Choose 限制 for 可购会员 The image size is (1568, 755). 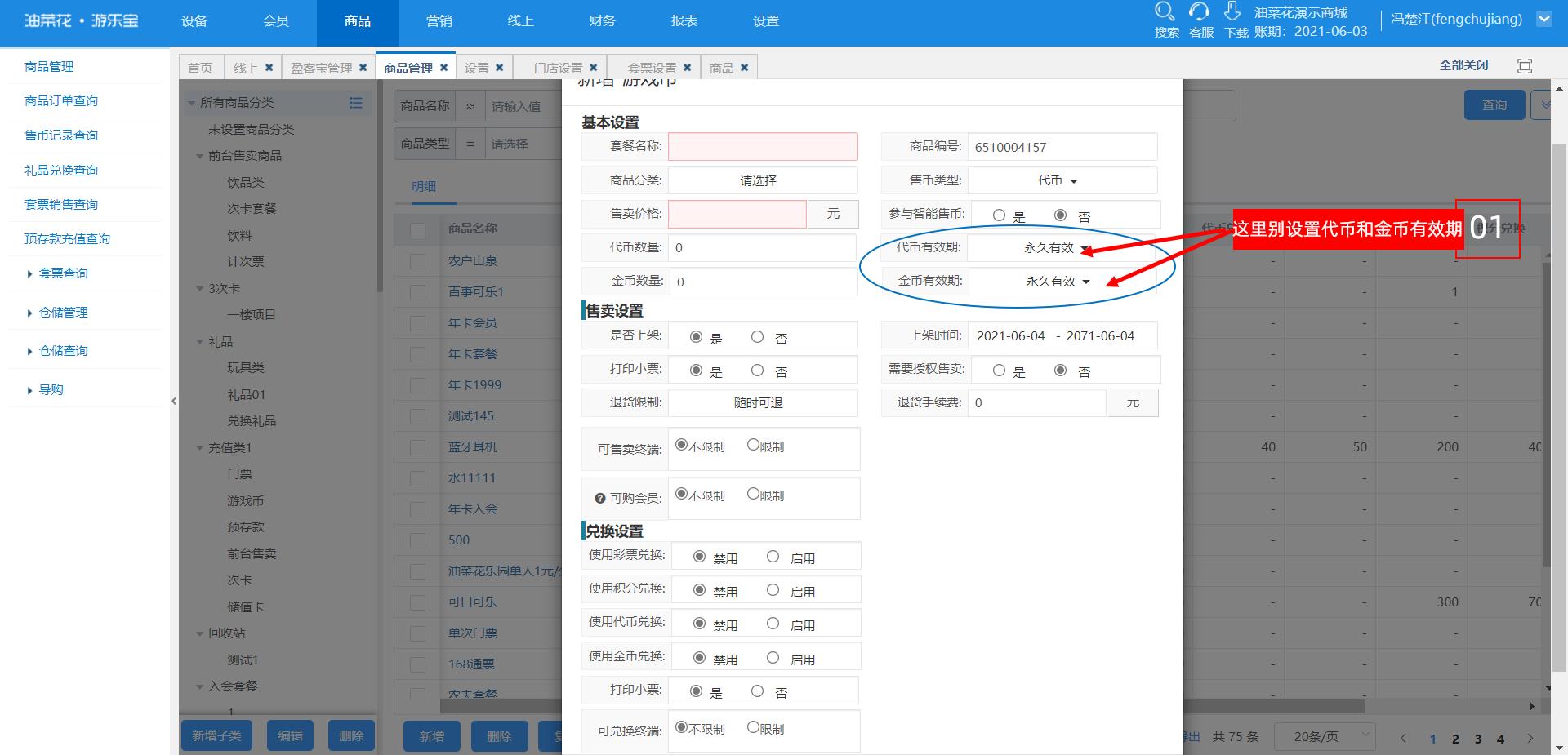[753, 494]
